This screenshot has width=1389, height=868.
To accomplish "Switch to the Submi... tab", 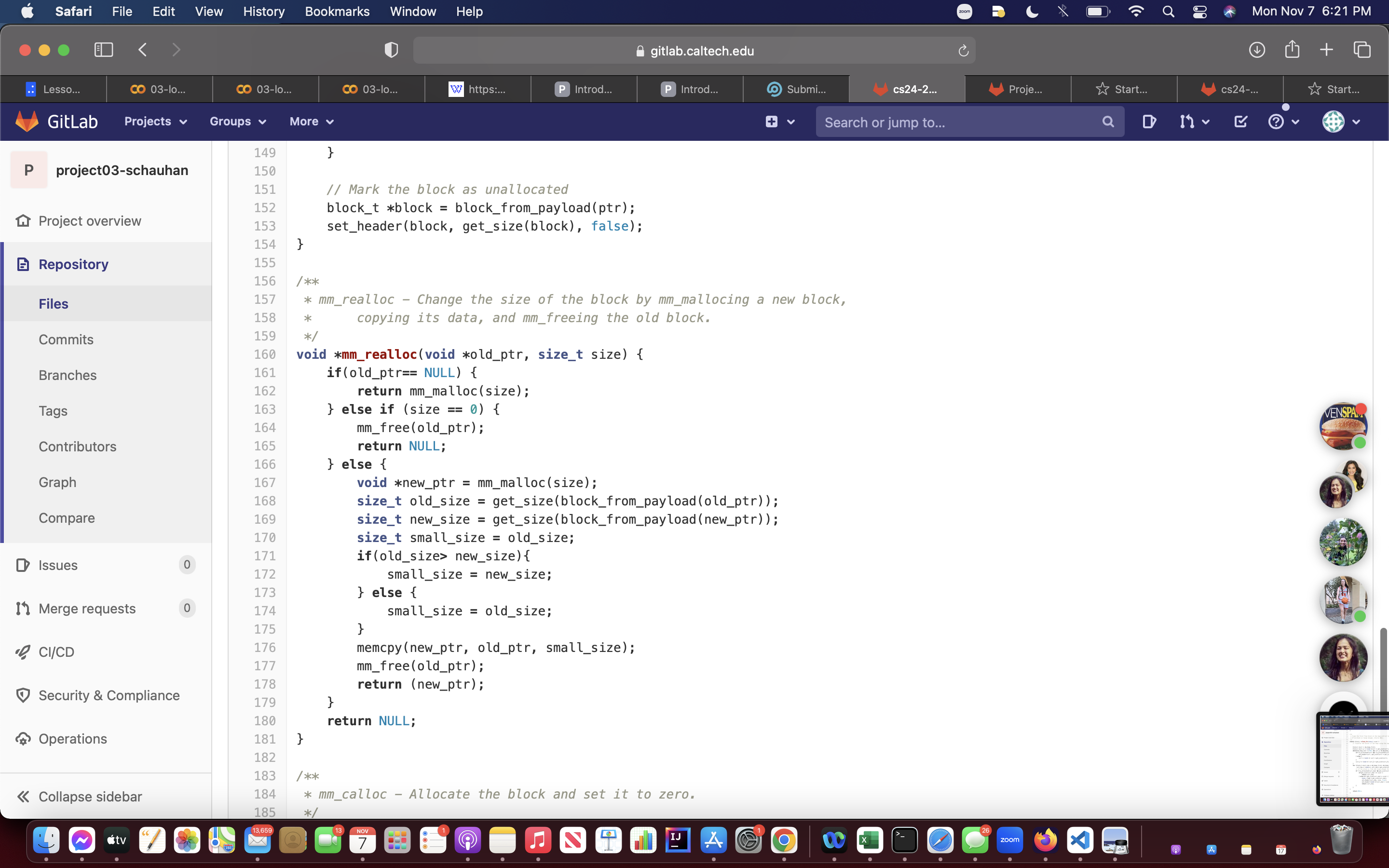I will (x=797, y=89).
